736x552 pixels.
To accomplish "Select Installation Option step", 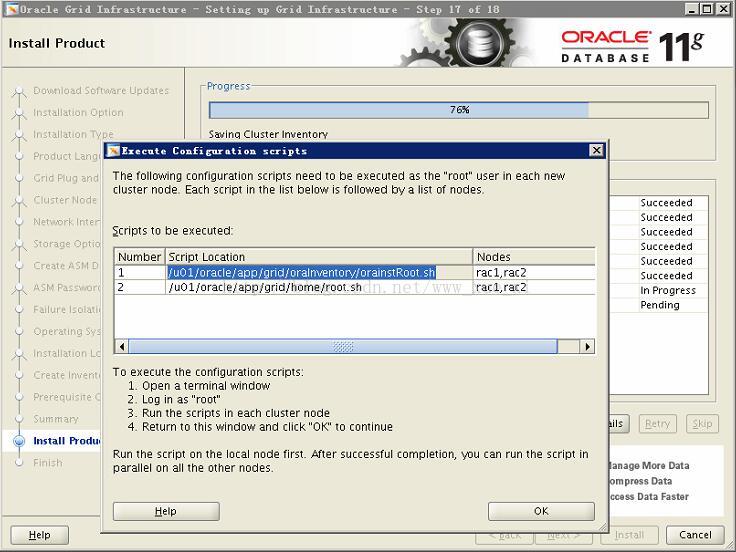I will tap(78, 113).
